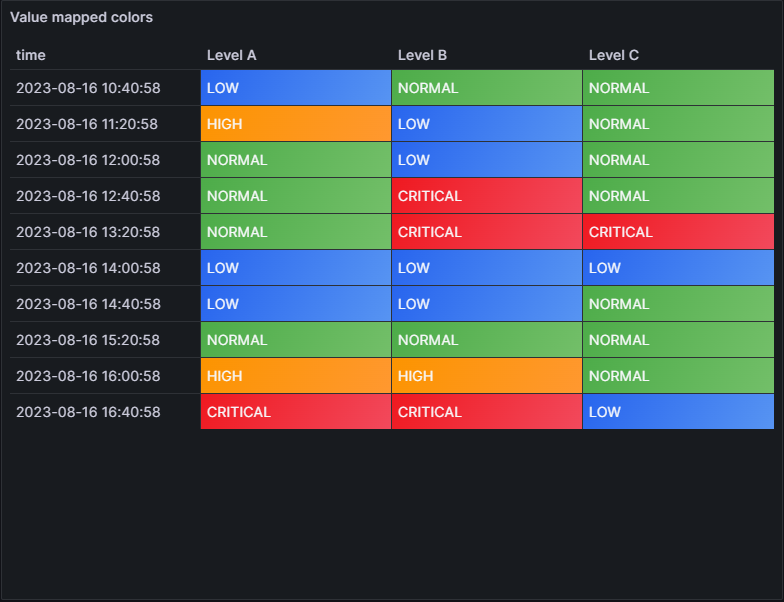Viewport: 784px width, 602px height.
Task: Sort table by the time column header
Action: pos(31,55)
